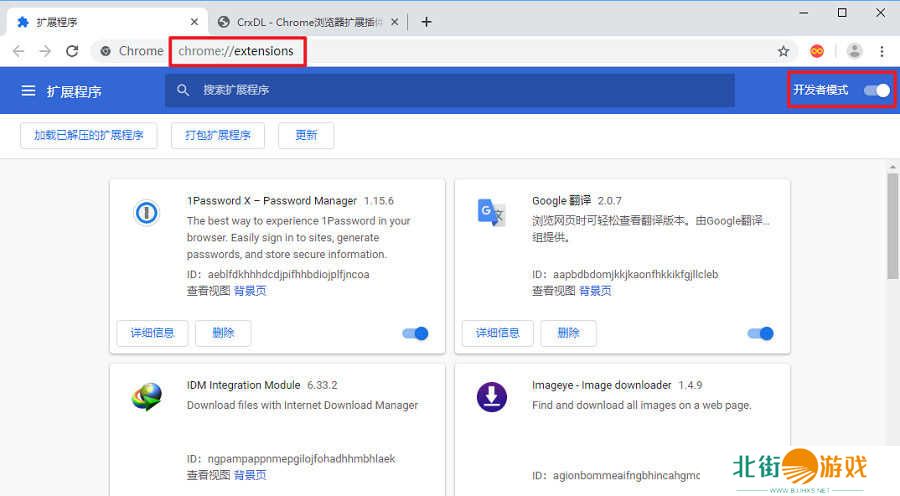Open a new tab with the plus button
This screenshot has width=900, height=496.
coord(427,21)
